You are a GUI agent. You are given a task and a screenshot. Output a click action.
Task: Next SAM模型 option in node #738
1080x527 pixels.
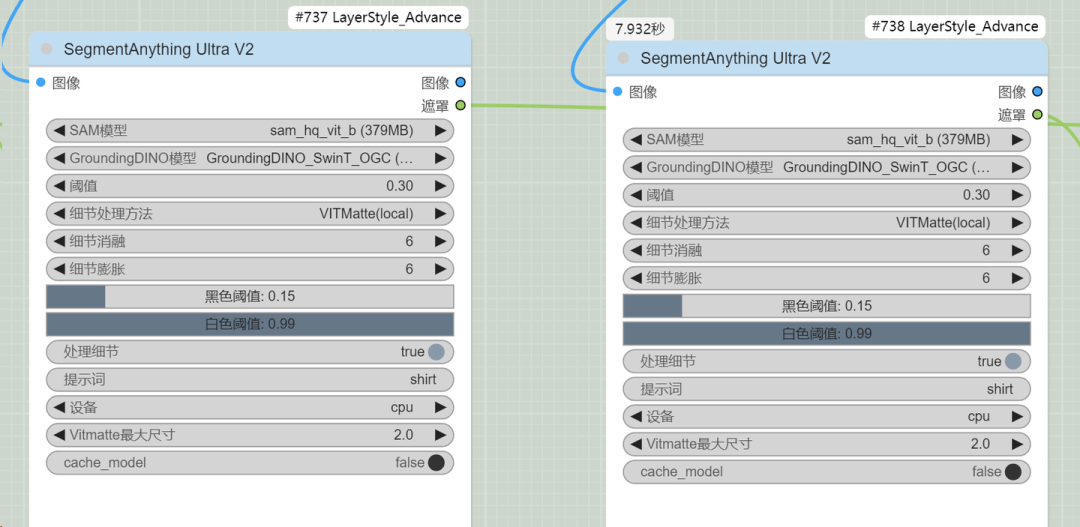coord(1017,140)
